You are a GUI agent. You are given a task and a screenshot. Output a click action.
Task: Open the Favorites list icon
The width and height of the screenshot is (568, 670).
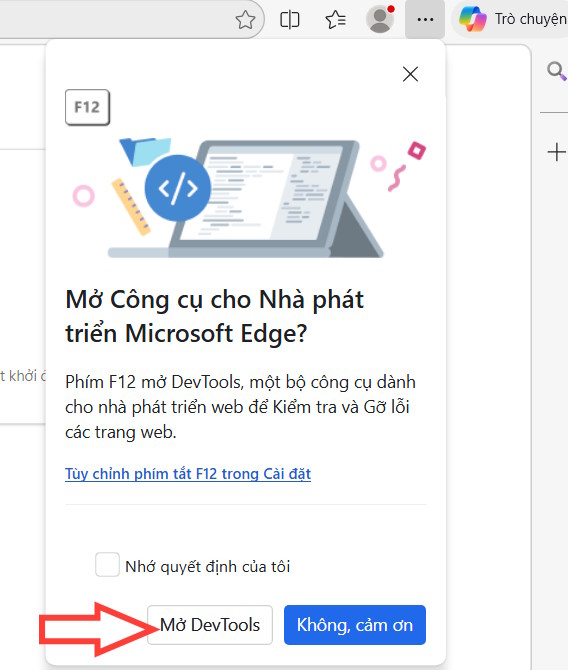pos(336,20)
